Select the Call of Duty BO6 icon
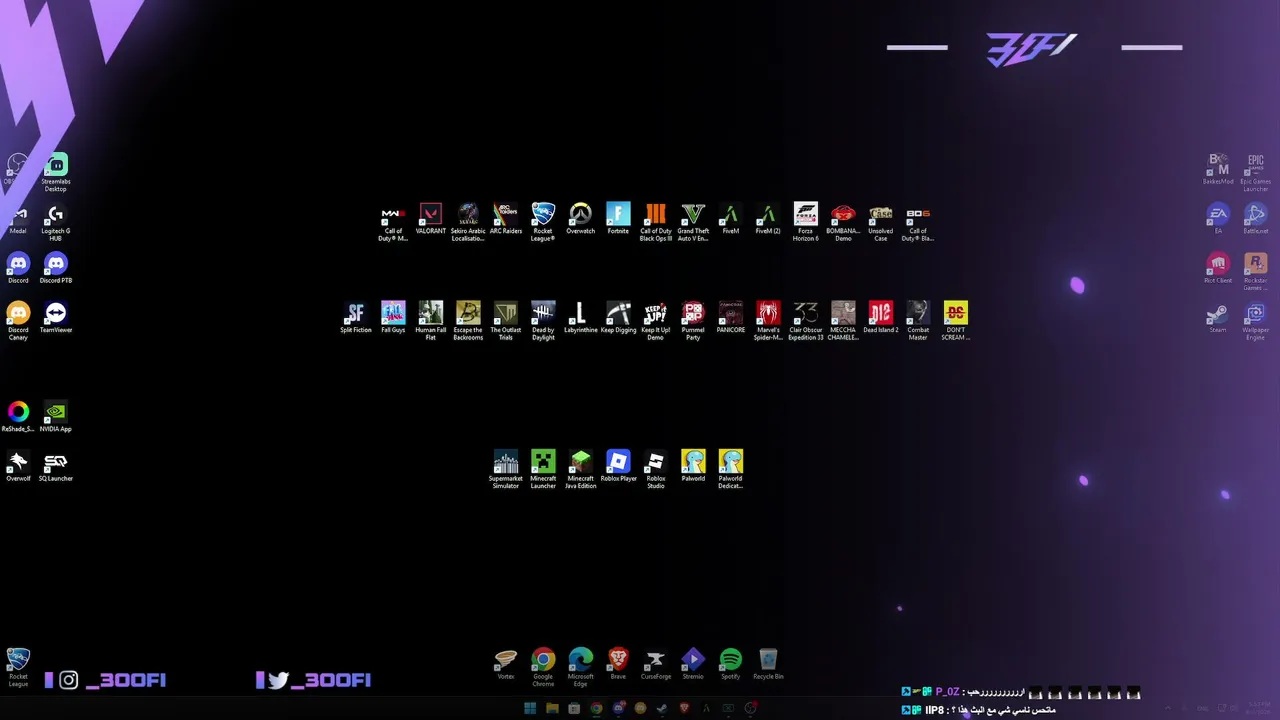The width and height of the screenshot is (1280, 720). click(918, 223)
